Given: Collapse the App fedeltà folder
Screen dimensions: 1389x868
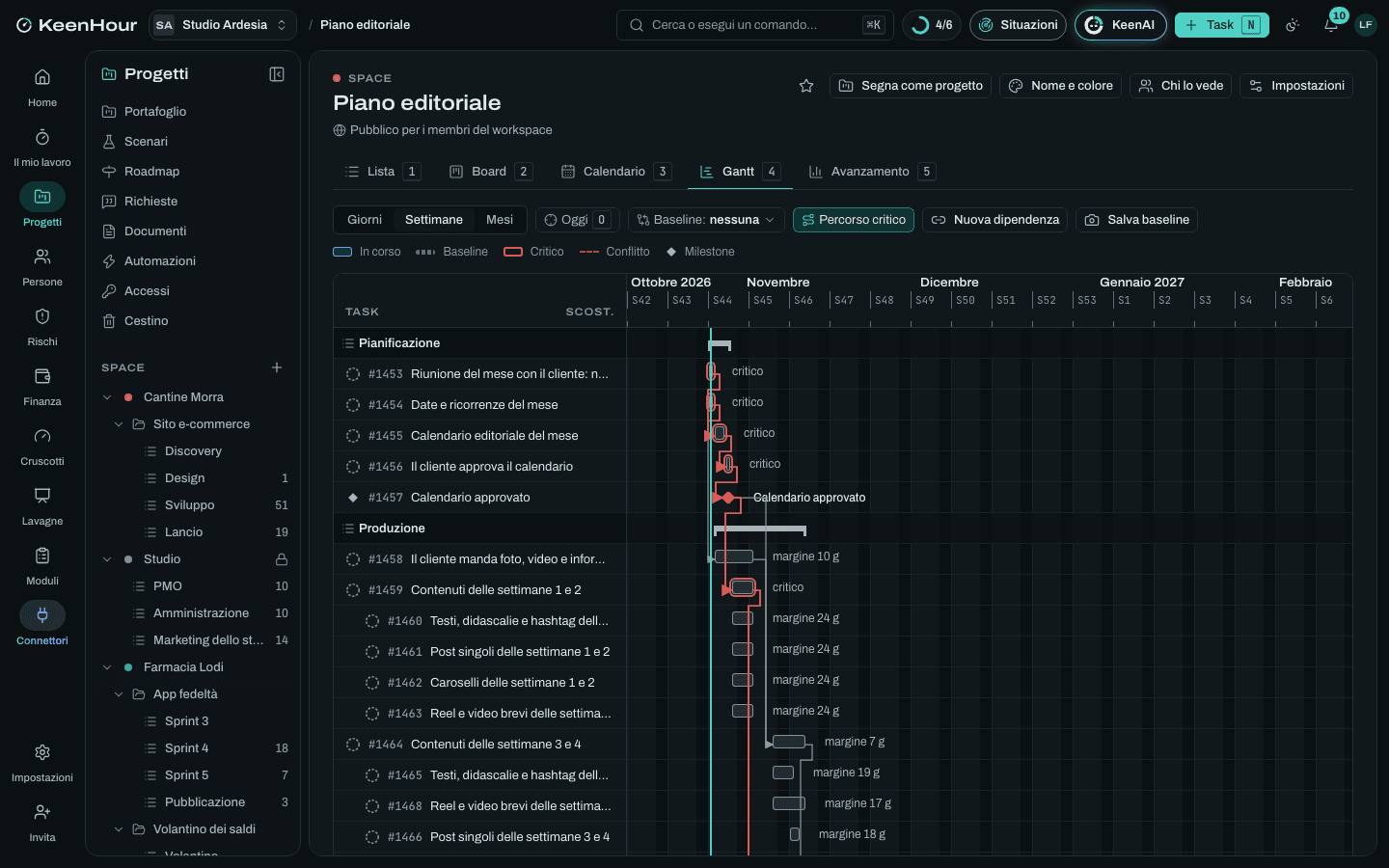Looking at the screenshot, I should (x=119, y=694).
